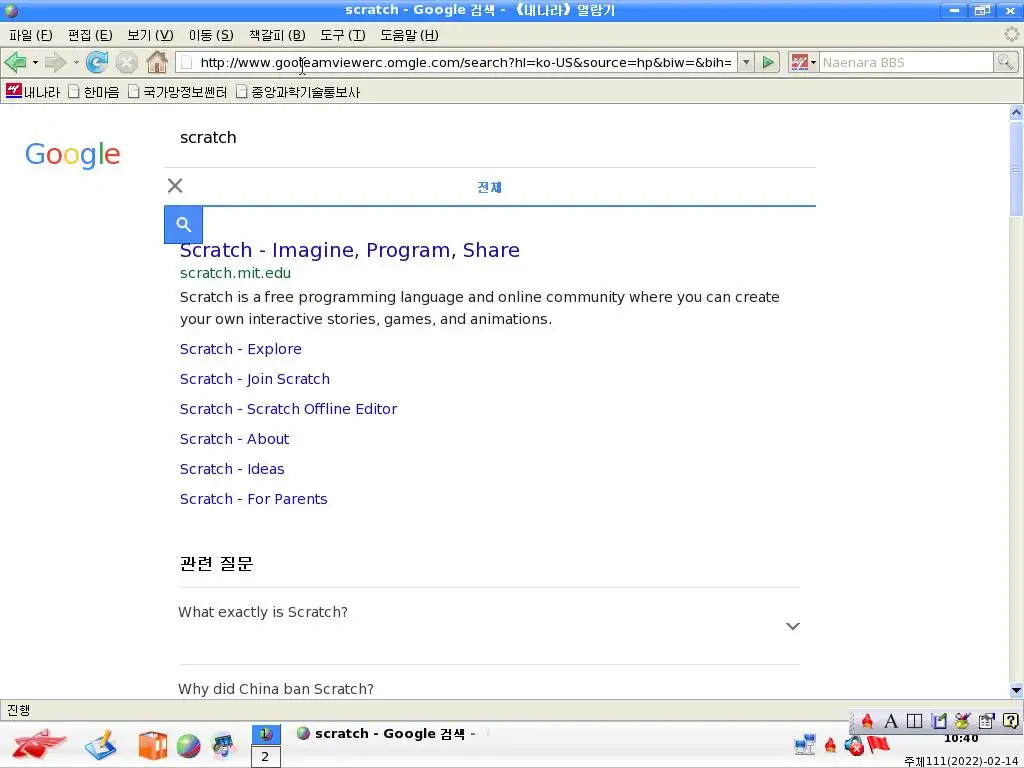Image resolution: width=1024 pixels, height=768 pixels.
Task: Click the blue Google search magnifier button
Action: pos(184,225)
